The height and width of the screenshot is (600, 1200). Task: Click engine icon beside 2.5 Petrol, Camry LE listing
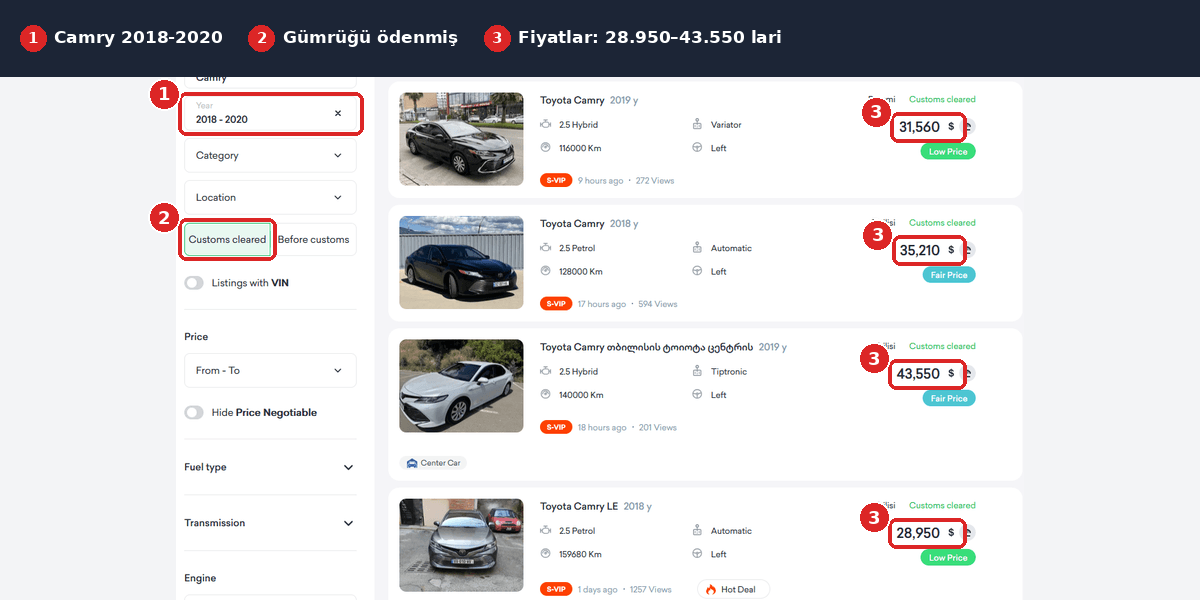(546, 531)
